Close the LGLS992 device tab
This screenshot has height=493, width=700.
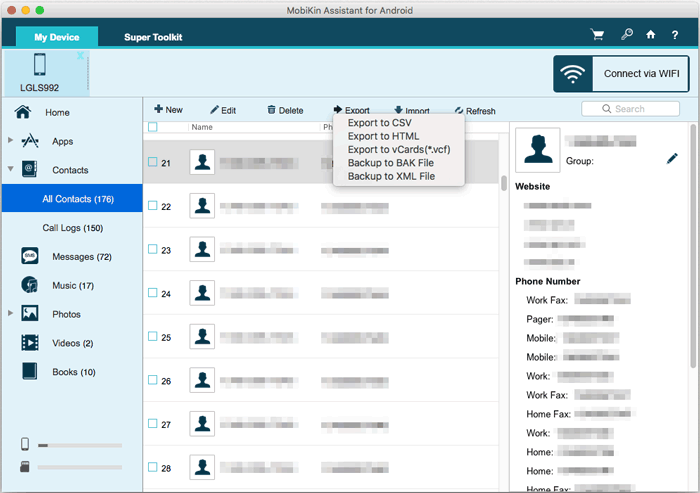tap(80, 55)
